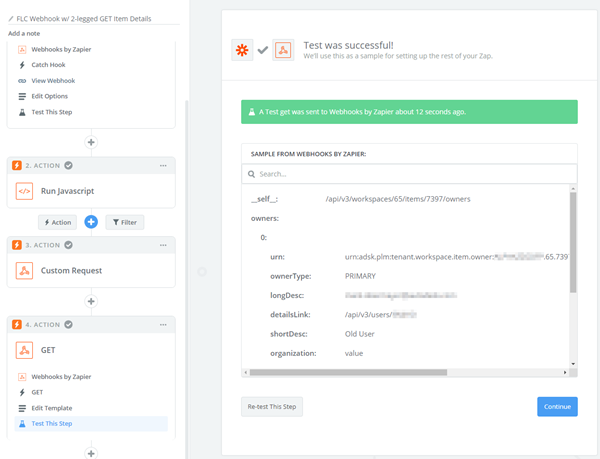Click the blue plus add-step button
This screenshot has height=459, width=600.
coord(91,221)
